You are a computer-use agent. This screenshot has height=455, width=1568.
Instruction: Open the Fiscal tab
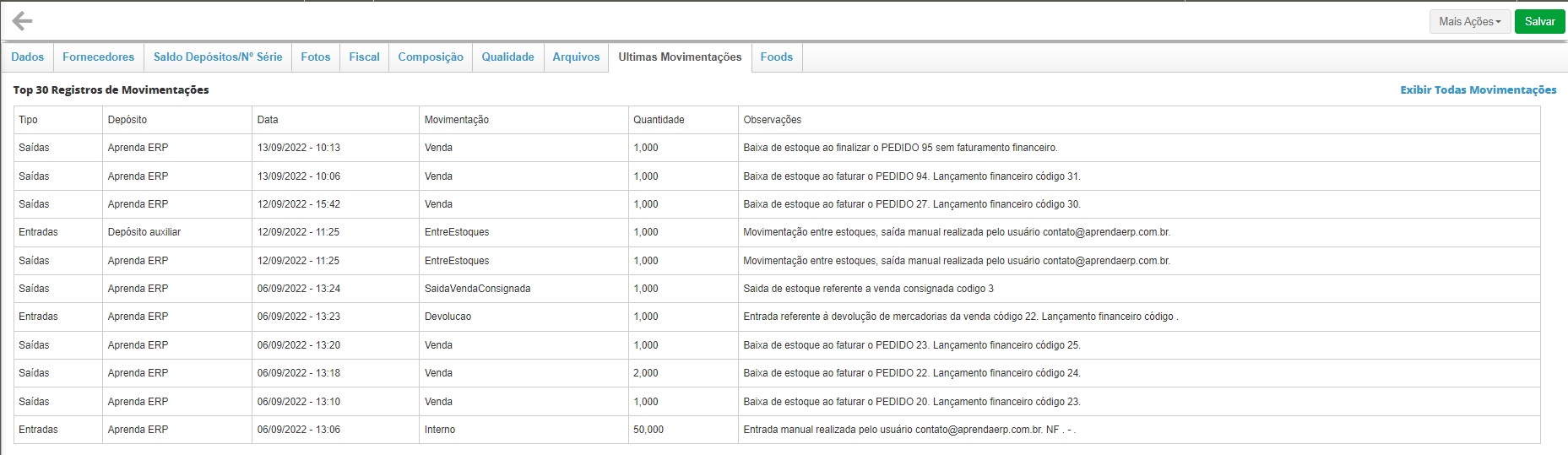364,57
